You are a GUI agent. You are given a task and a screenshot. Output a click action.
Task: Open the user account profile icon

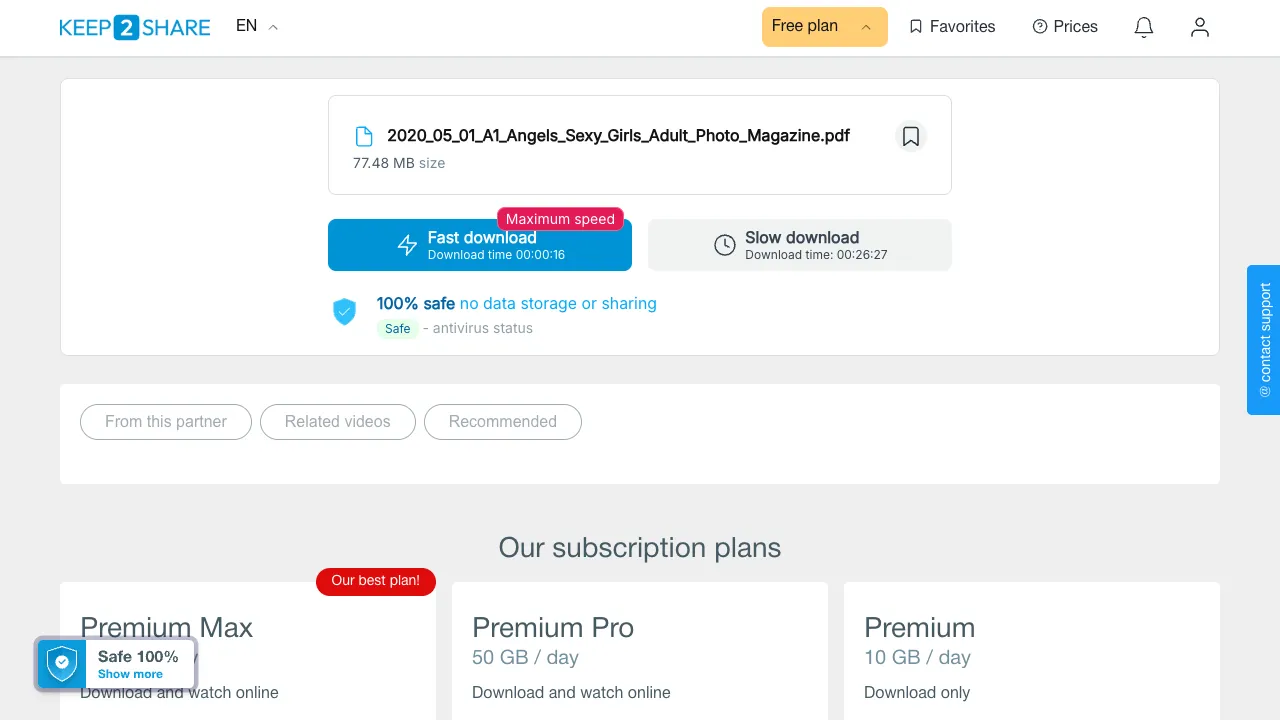(1200, 27)
